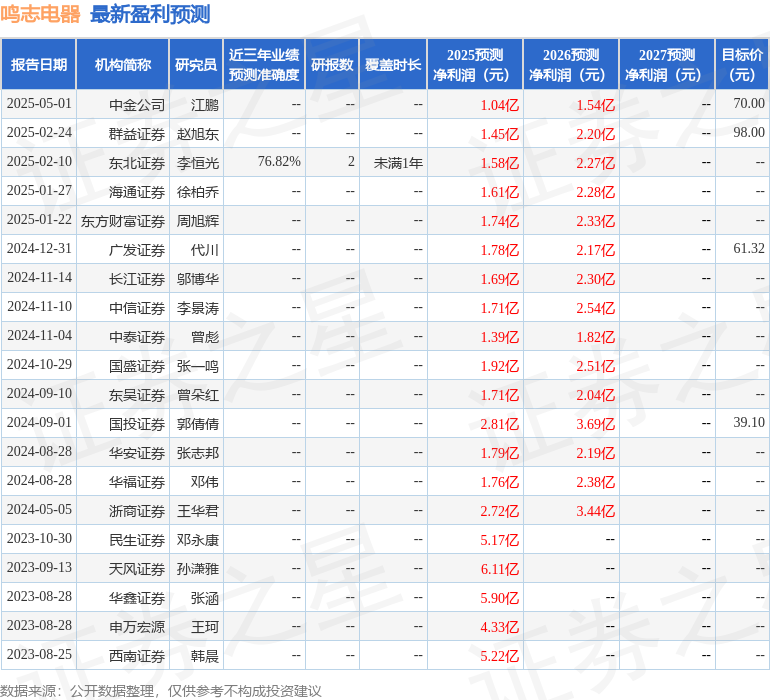Screen dimensions: 770x700
Task: Click the accuracy value 76.82%
Action: 279,161
